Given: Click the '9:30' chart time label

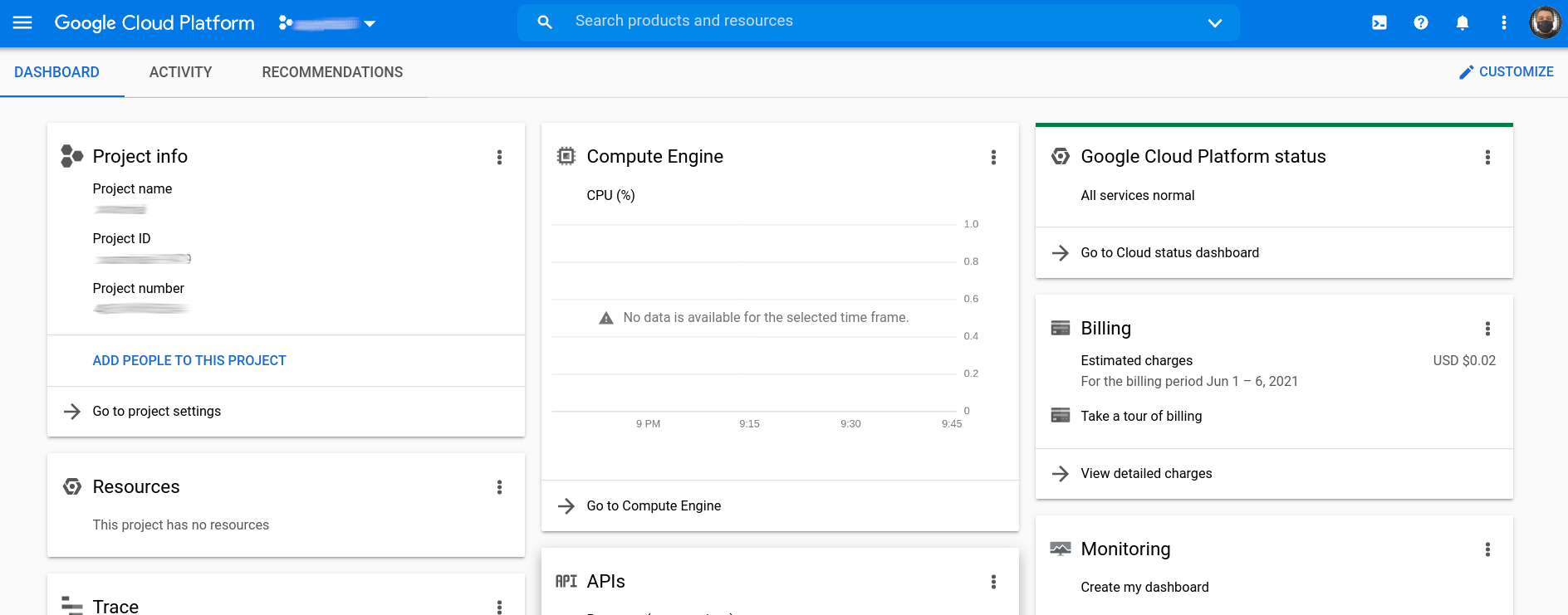Looking at the screenshot, I should coord(850,423).
